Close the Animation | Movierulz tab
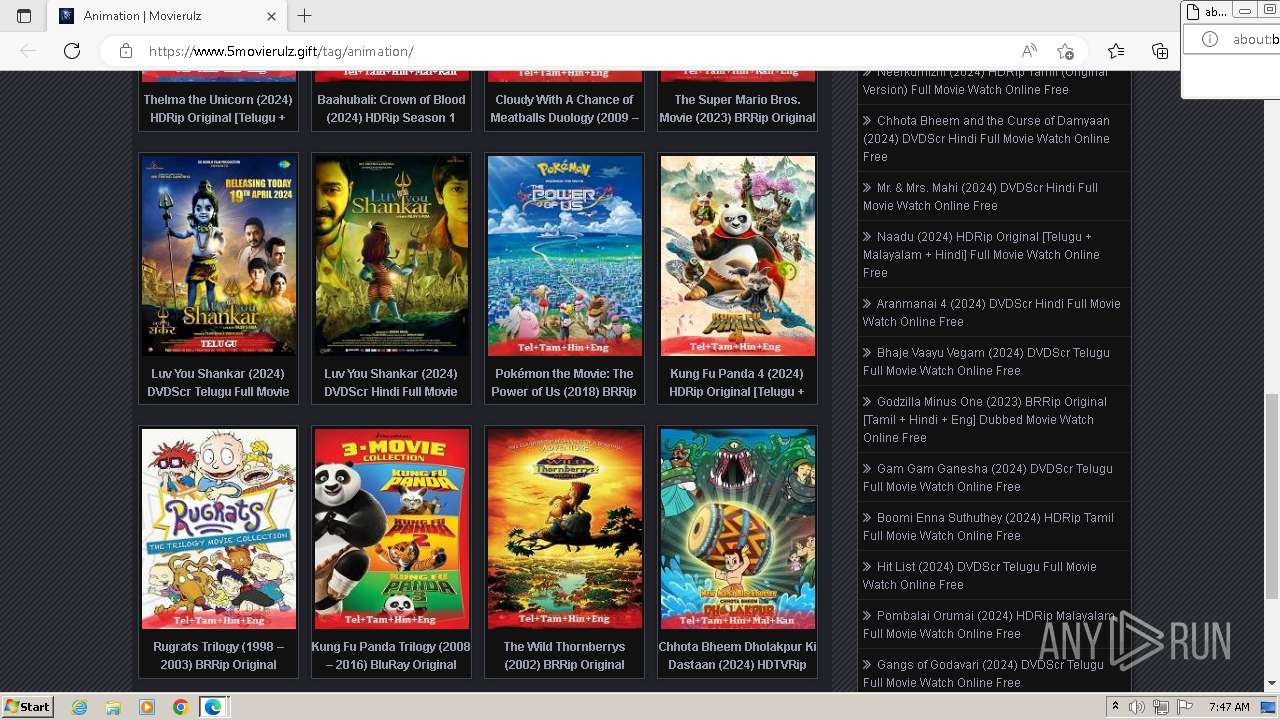Viewport: 1280px width, 720px height. [x=272, y=16]
